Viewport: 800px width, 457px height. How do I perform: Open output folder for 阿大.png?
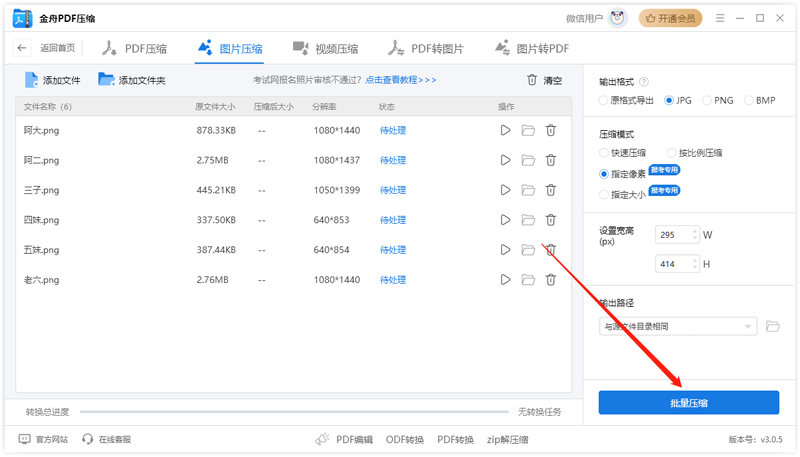(x=528, y=131)
